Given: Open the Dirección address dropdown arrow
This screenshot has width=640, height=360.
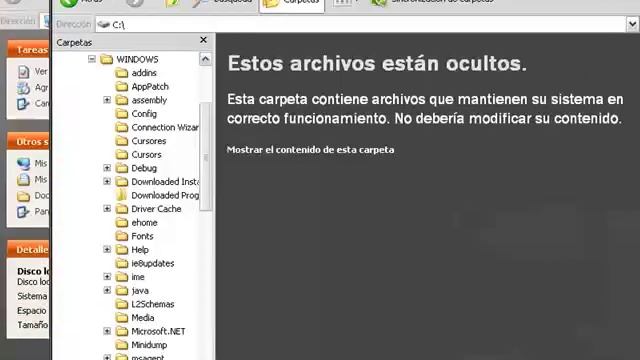Looking at the screenshot, I should coord(632,24).
